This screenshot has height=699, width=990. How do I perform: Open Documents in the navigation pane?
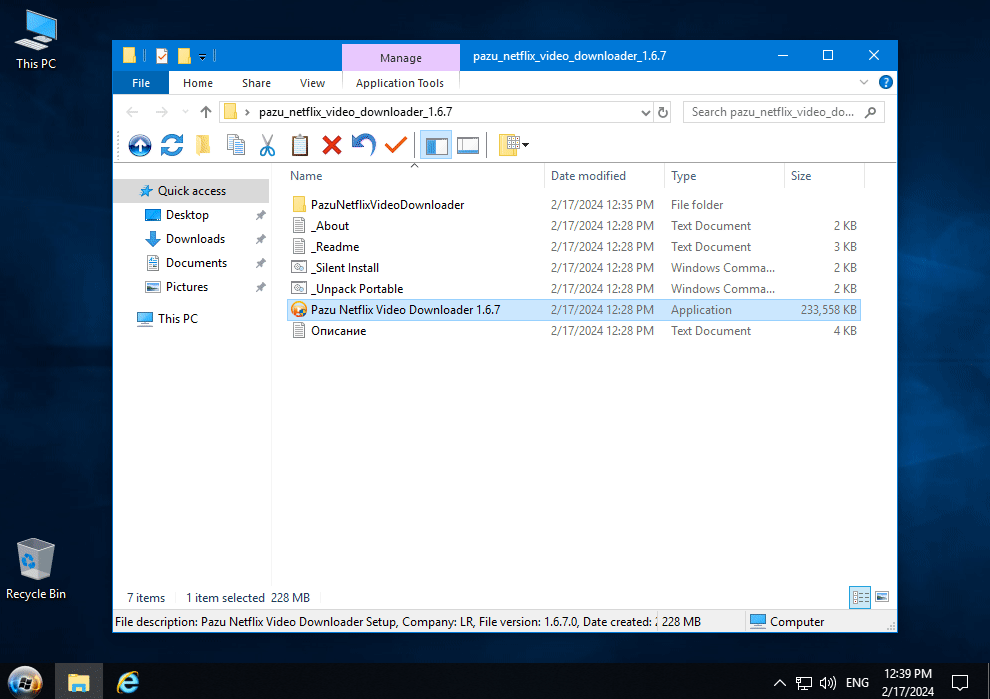coord(196,263)
